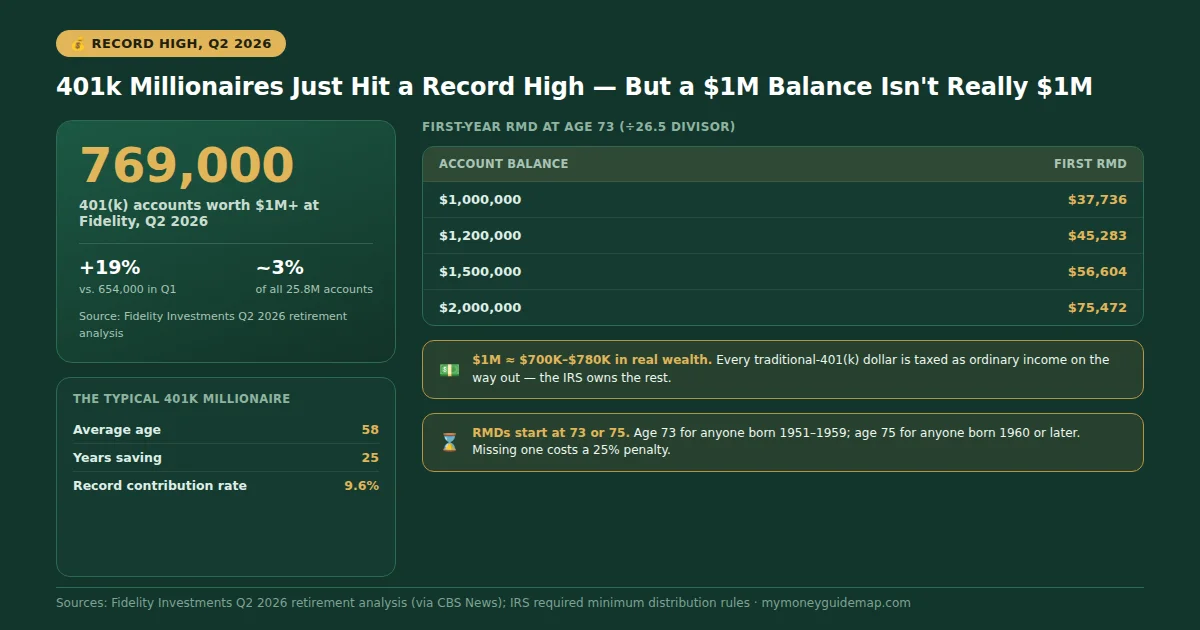Click the mymoneyguidemap.com link in footer
The image size is (1200, 630).
point(836,603)
